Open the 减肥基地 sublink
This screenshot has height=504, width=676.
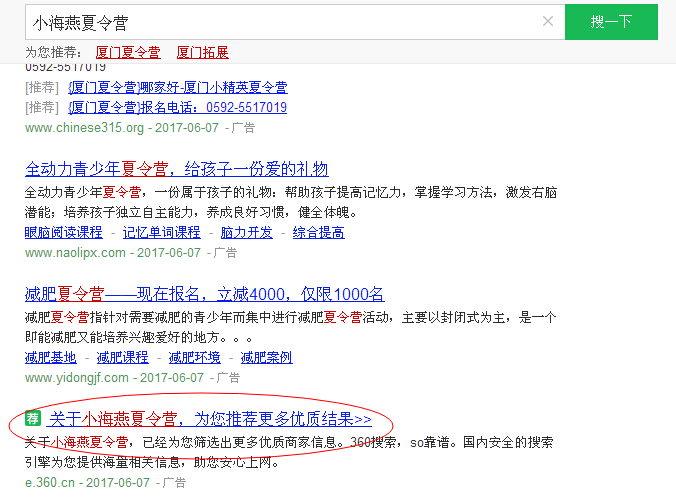(51, 357)
